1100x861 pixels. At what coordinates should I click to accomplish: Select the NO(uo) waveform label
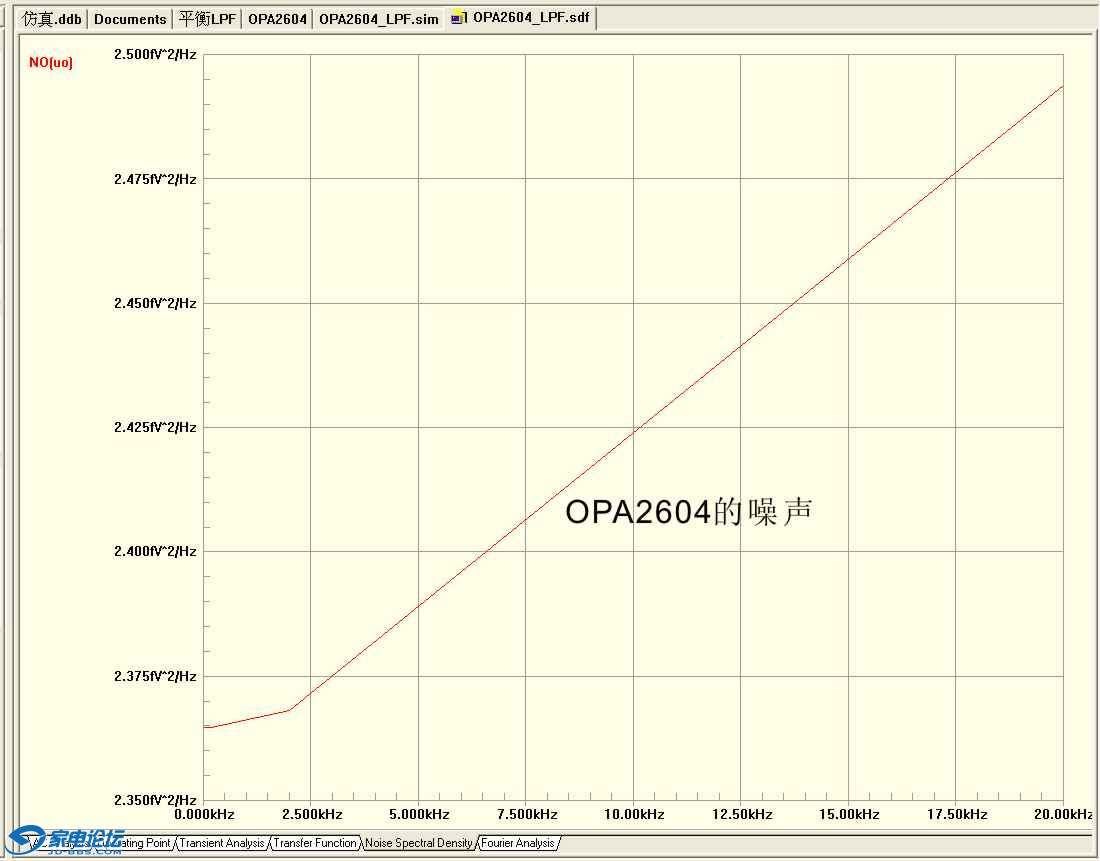point(49,62)
